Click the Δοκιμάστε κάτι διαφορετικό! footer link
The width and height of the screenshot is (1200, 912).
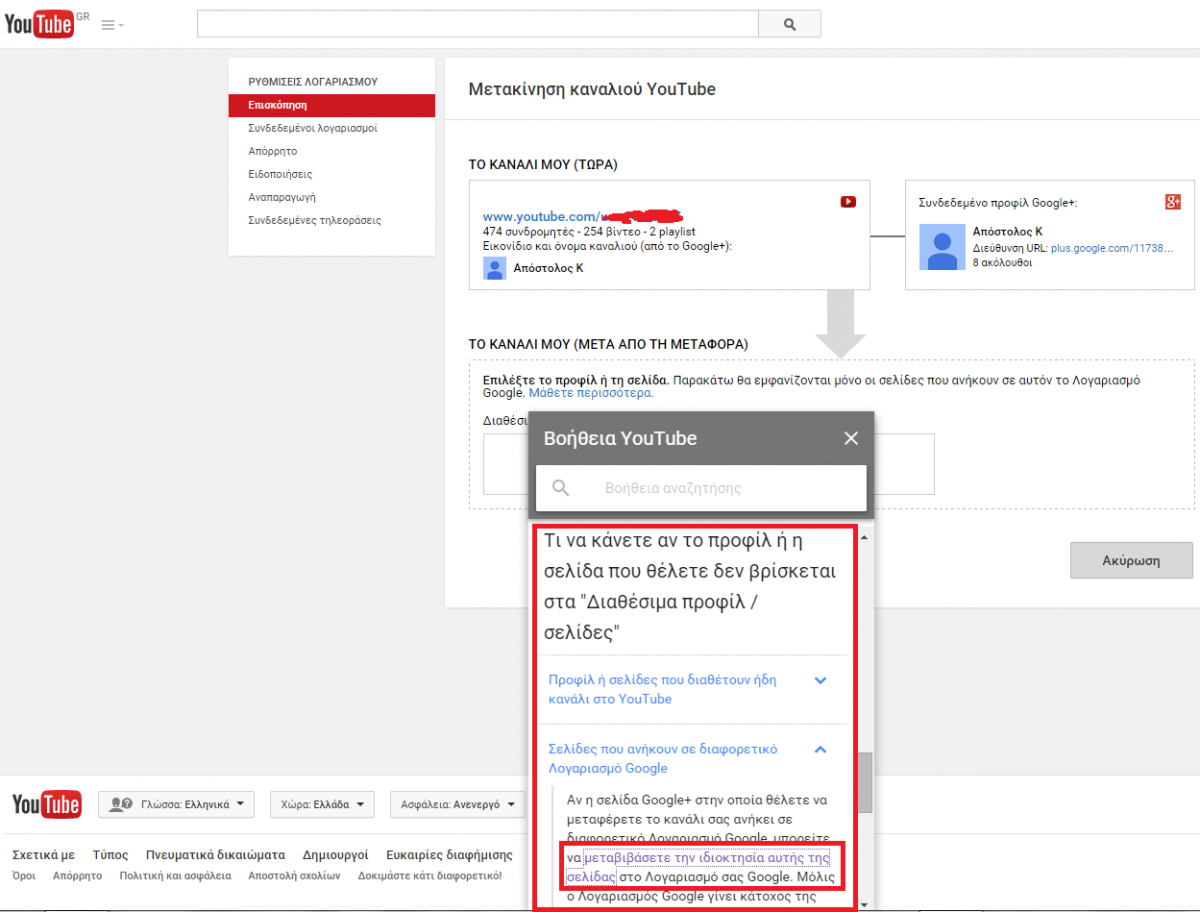click(430, 876)
